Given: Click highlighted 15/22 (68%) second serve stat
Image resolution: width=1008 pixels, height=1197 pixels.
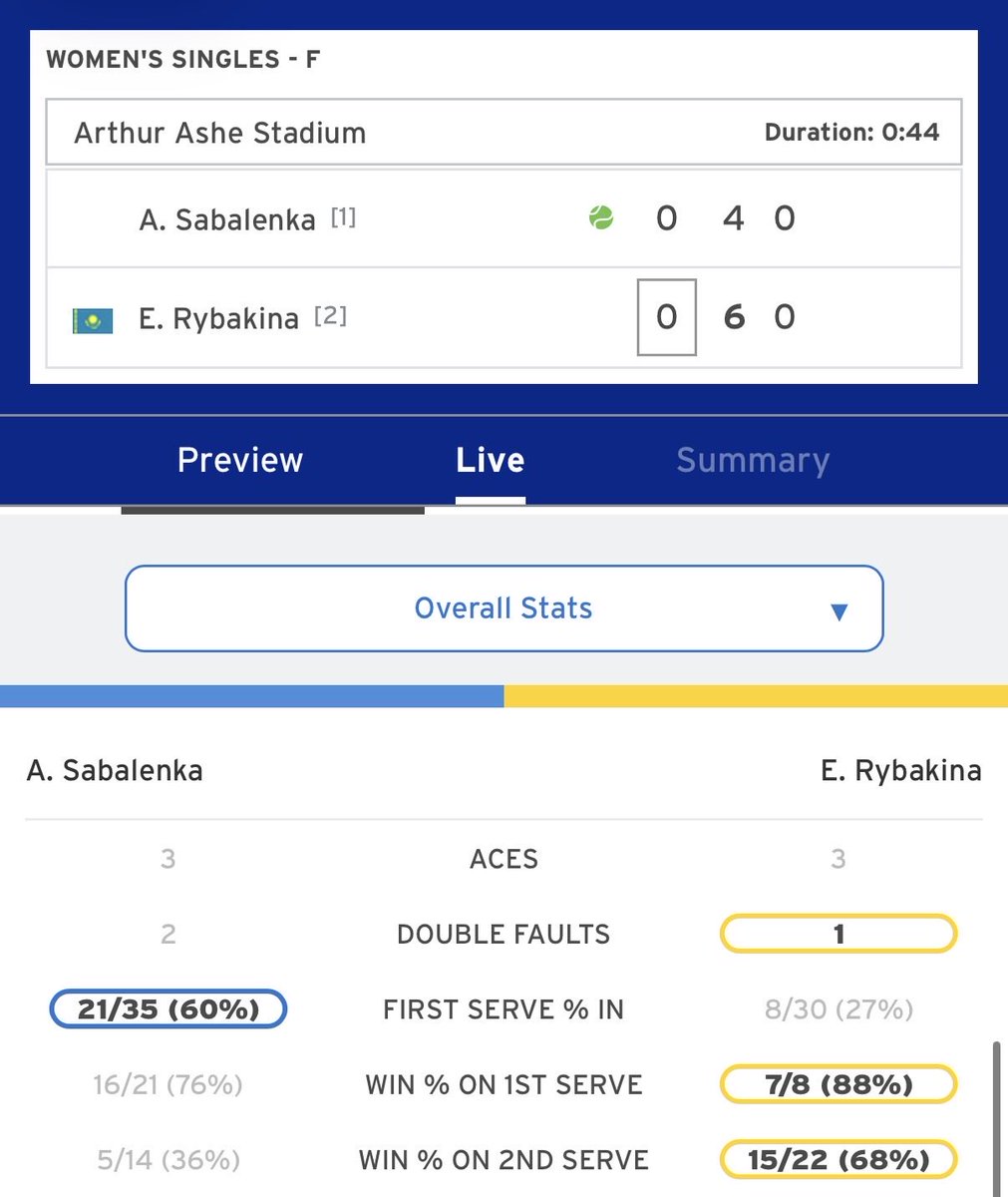Looking at the screenshot, I should pyautogui.click(x=839, y=1159).
